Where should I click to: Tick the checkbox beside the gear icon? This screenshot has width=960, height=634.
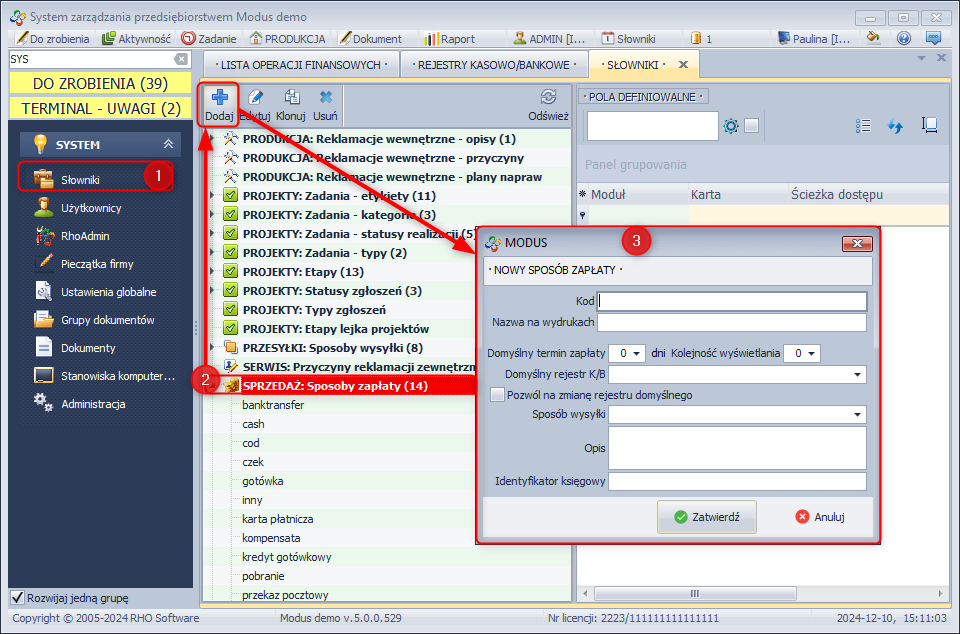point(752,126)
